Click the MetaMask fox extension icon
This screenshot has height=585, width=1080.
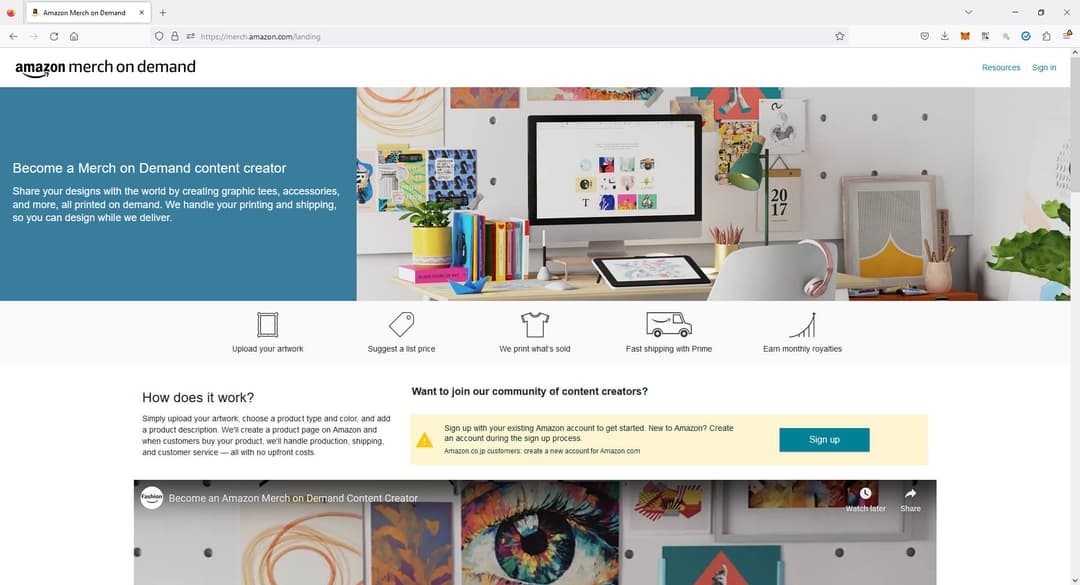coord(965,37)
